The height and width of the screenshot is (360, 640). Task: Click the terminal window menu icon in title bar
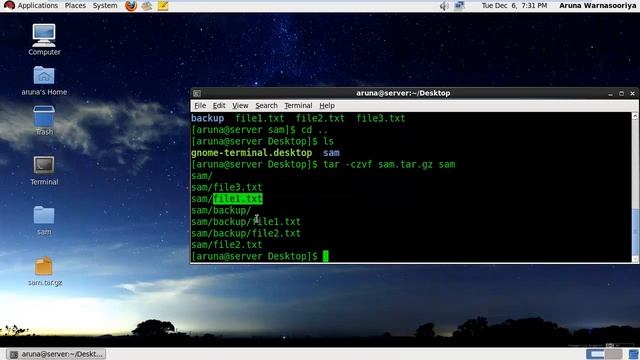tap(197, 93)
